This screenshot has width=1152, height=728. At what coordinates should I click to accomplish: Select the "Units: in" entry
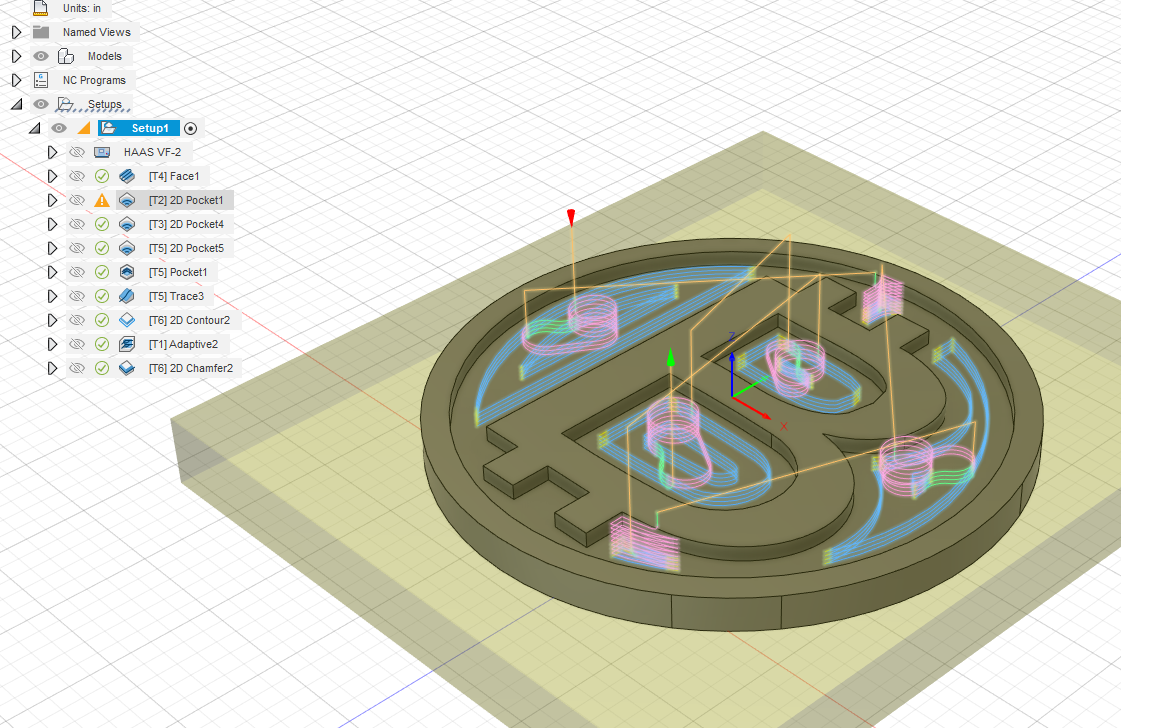(82, 8)
